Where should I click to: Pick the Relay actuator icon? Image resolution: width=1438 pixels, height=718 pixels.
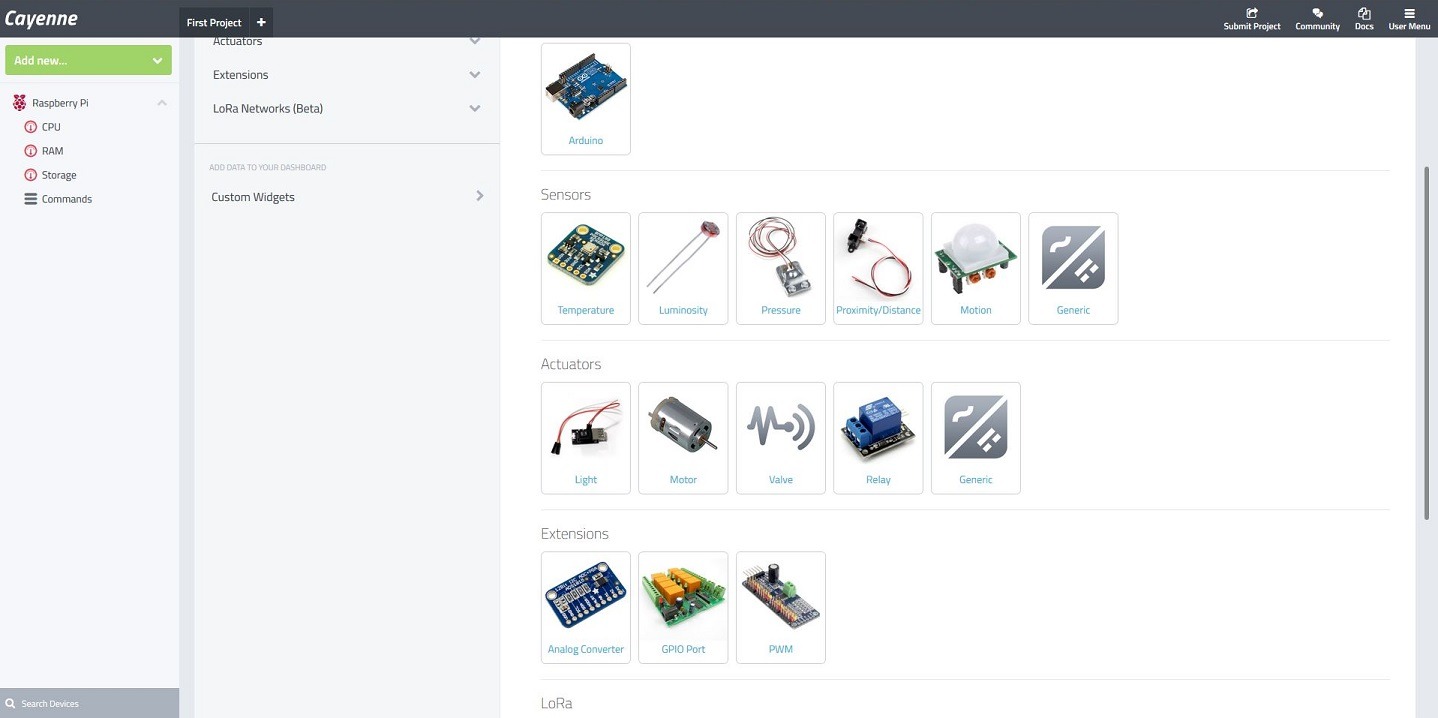click(878, 426)
